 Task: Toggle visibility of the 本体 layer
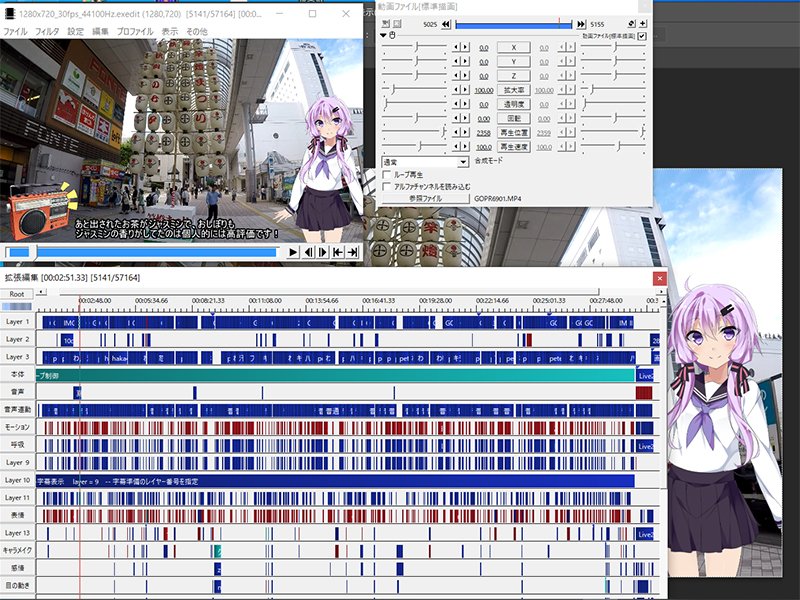tap(17, 374)
